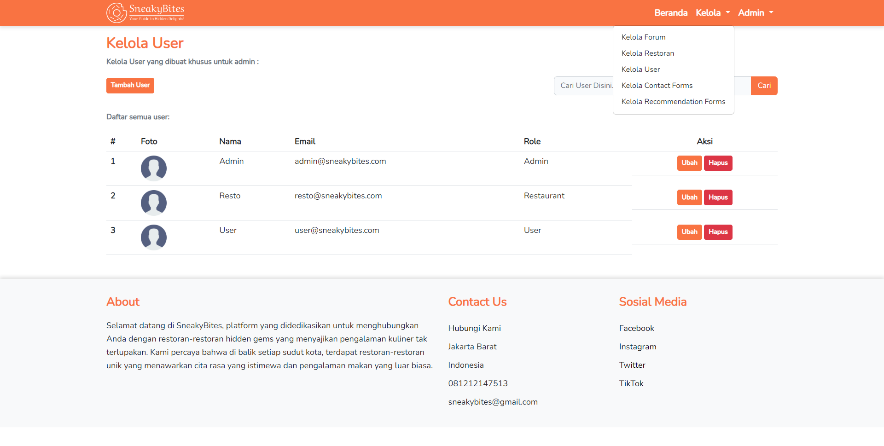Open User's avatar photo in row 3
884x446 pixels.
[x=153, y=237]
